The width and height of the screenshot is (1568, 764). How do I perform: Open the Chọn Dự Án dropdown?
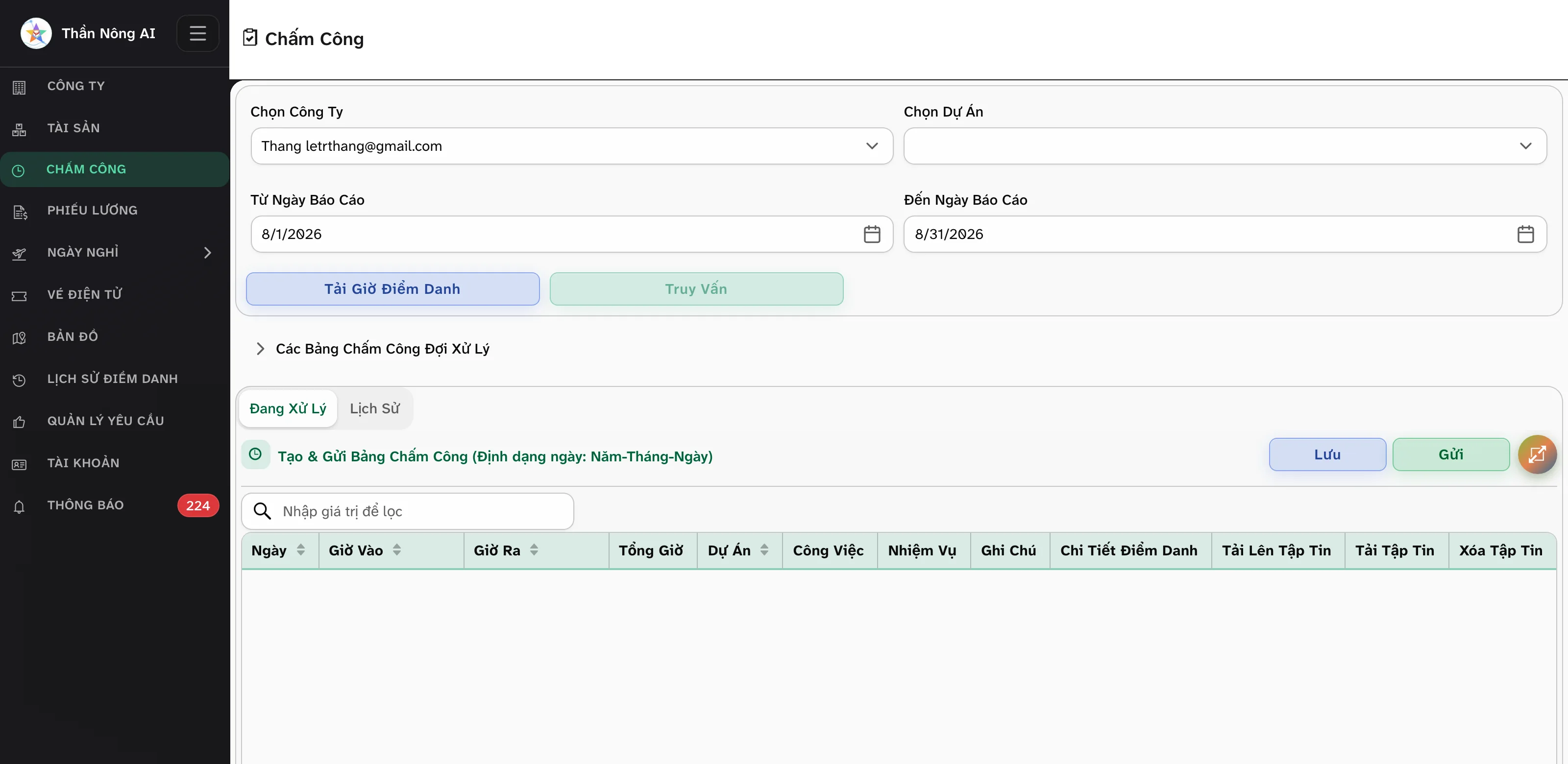click(1225, 146)
